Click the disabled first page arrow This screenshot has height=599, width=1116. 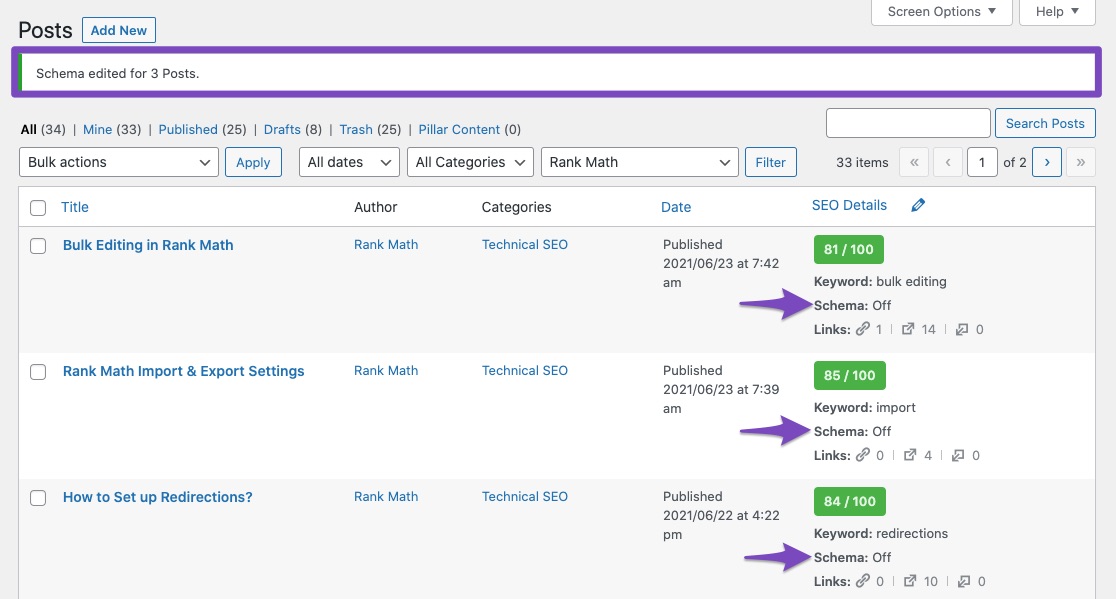(914, 162)
